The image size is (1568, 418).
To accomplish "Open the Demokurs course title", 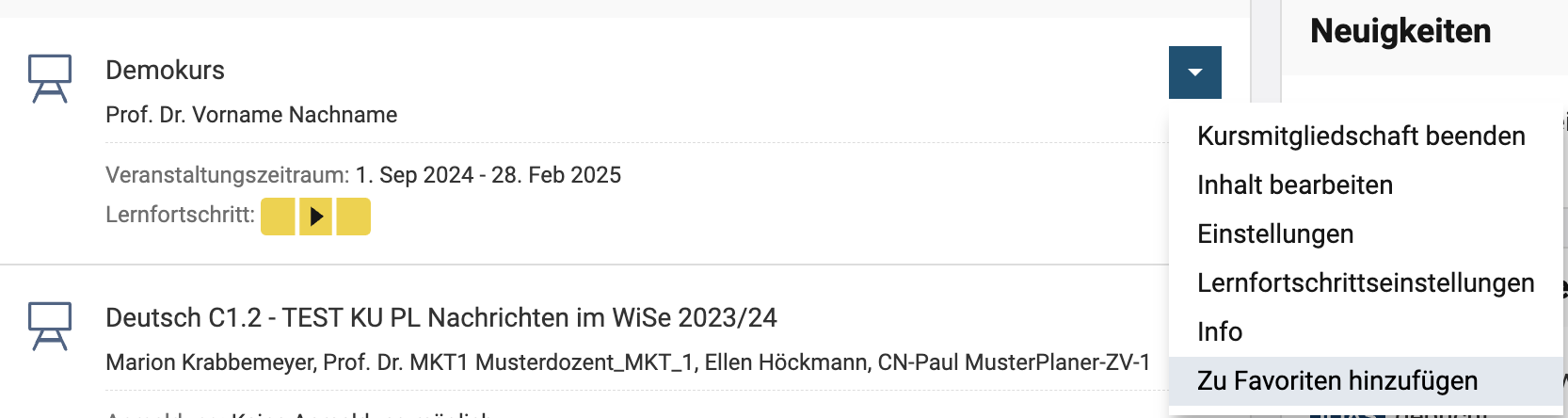I will pyautogui.click(x=165, y=71).
